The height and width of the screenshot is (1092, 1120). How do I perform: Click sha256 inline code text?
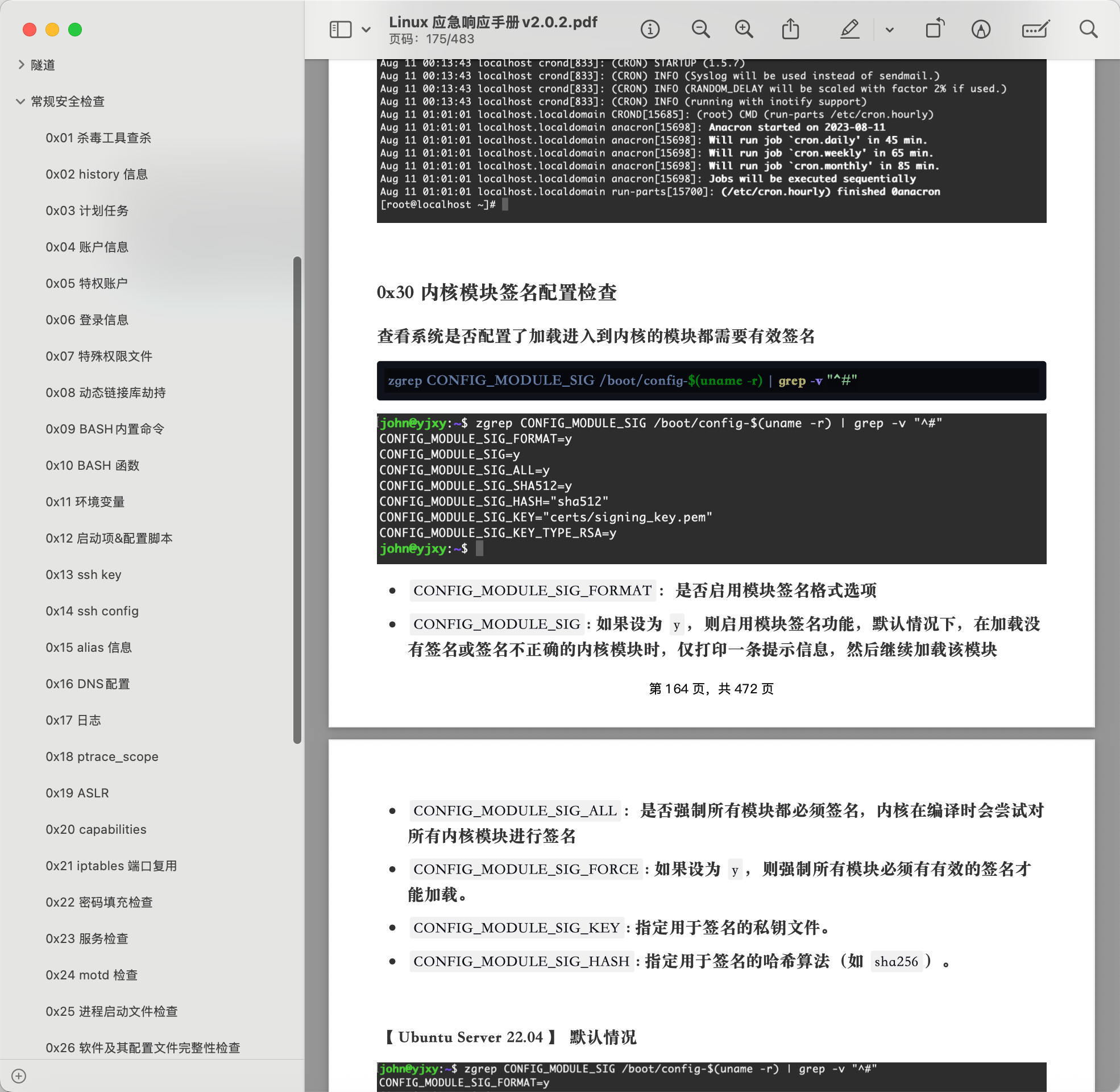896,962
